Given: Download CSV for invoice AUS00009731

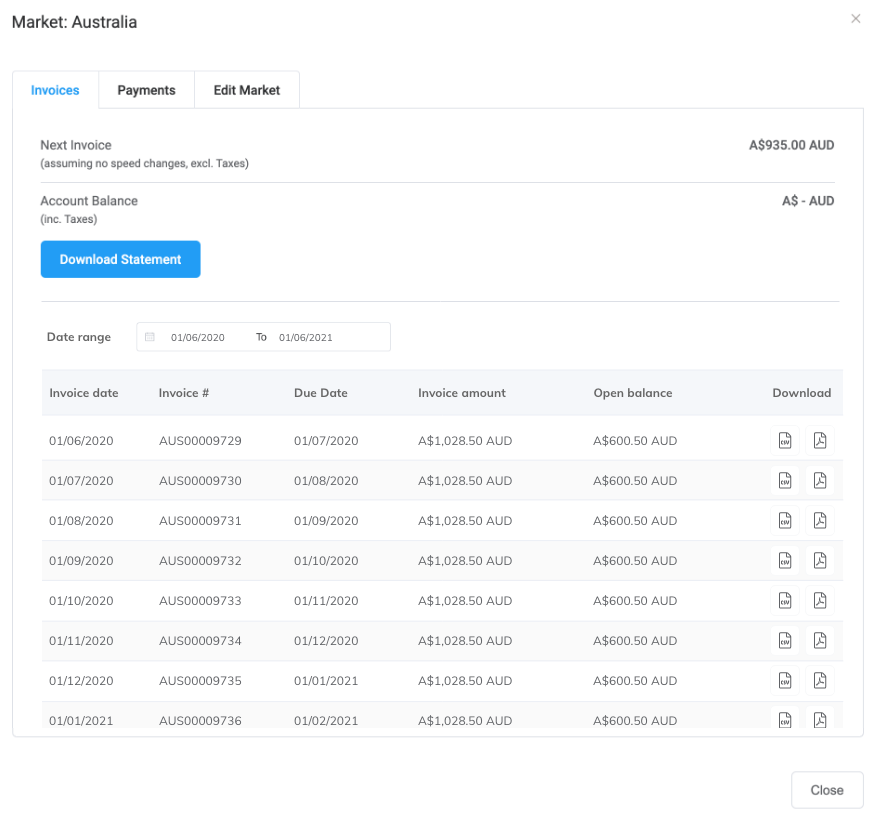Looking at the screenshot, I should [785, 521].
